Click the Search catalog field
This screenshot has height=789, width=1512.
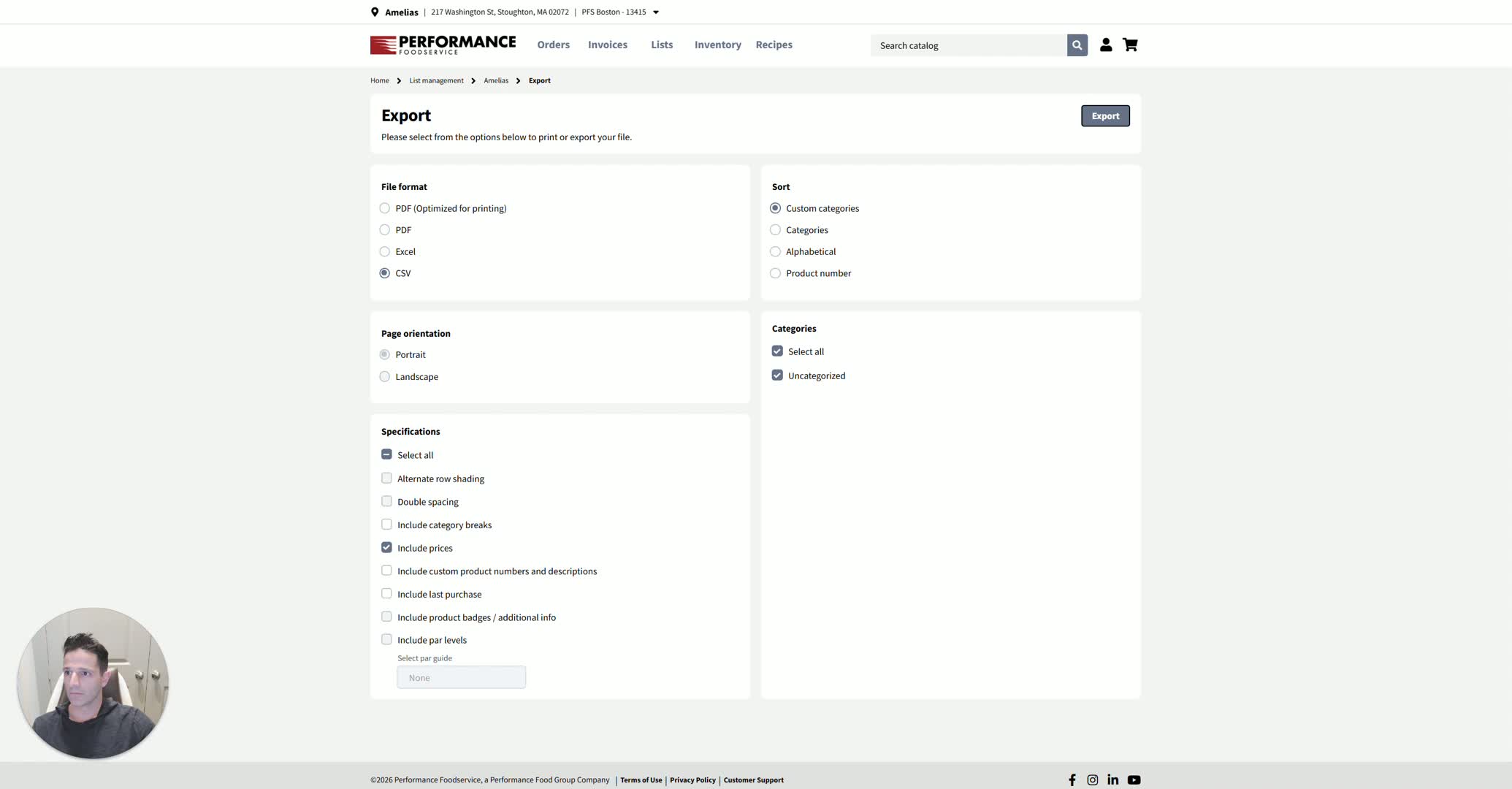pyautogui.click(x=969, y=45)
